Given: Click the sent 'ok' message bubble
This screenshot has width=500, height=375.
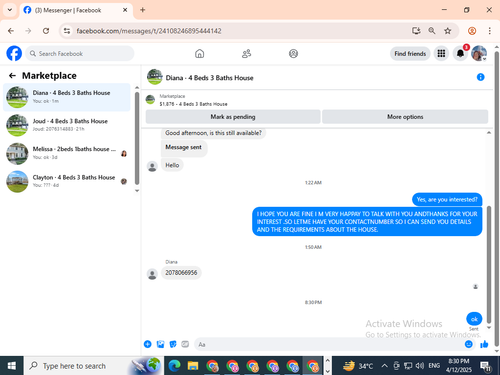Looking at the screenshot, I should pyautogui.click(x=474, y=319).
